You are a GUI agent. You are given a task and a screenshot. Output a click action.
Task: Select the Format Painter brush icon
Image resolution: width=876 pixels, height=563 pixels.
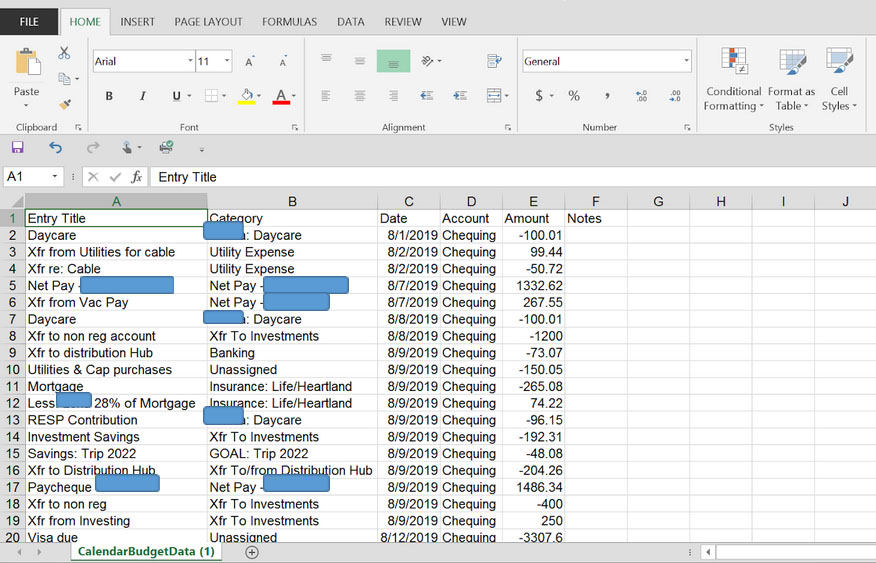(x=65, y=103)
